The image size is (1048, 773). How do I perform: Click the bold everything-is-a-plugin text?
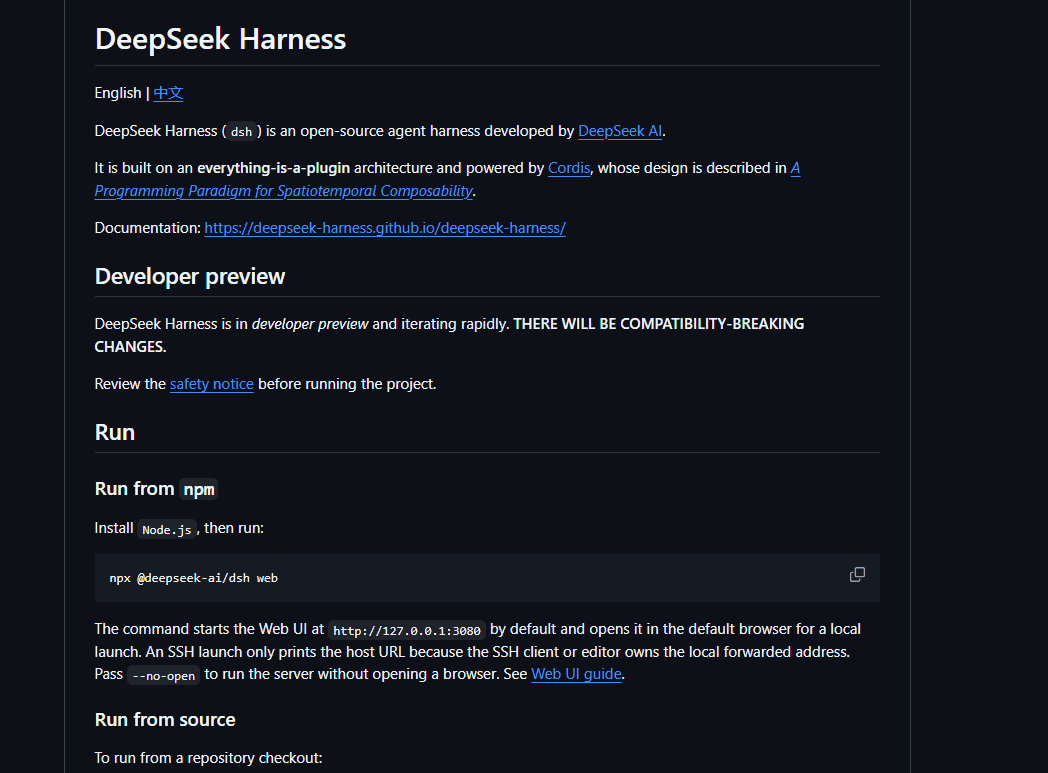(x=273, y=168)
